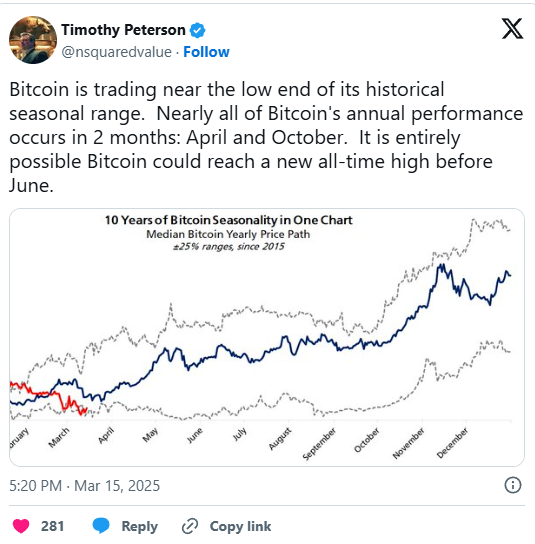Click the red current-year price line
Viewport: 535px width, 544px height.
[x=49, y=398]
